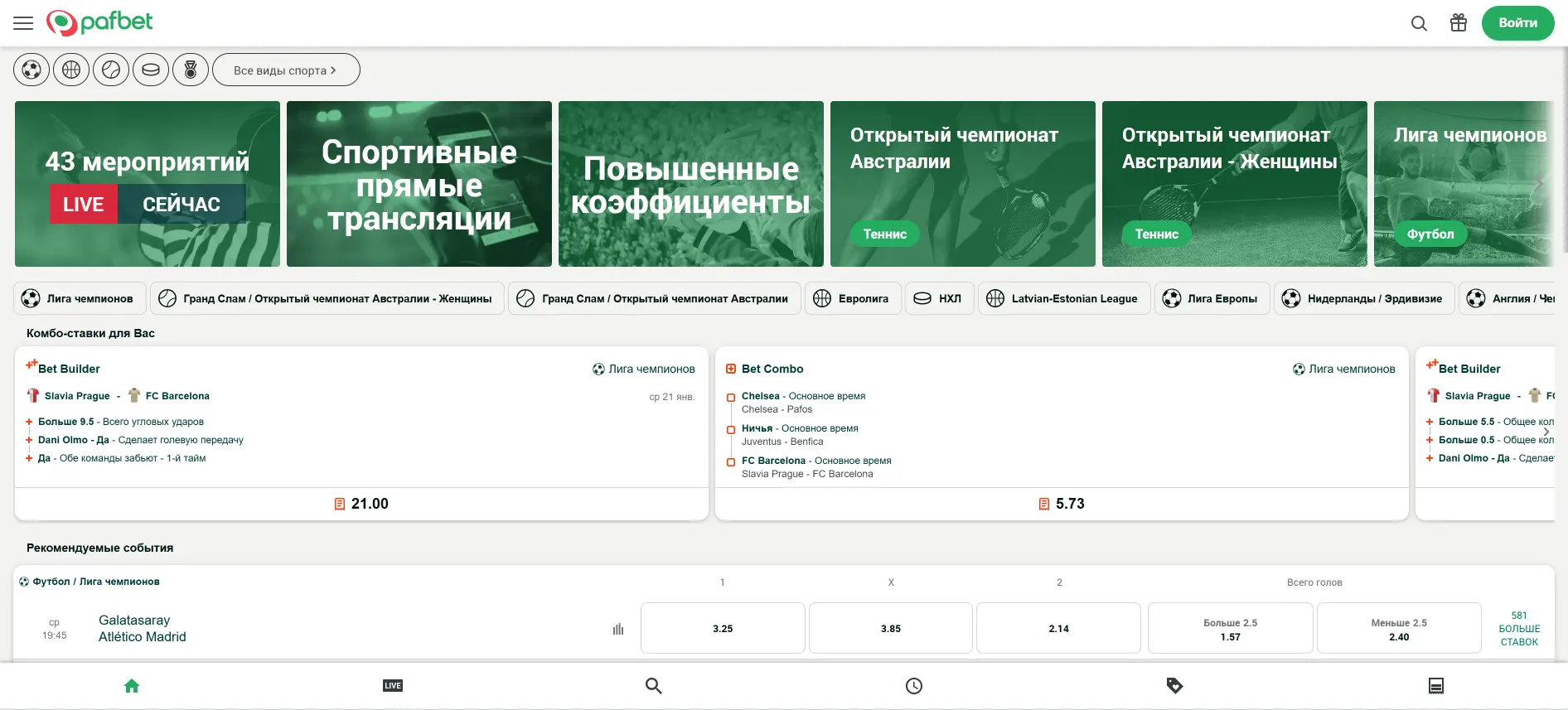Open Футбол / Лига чемпионов section header
1568x710 pixels.
pyautogui.click(x=90, y=582)
